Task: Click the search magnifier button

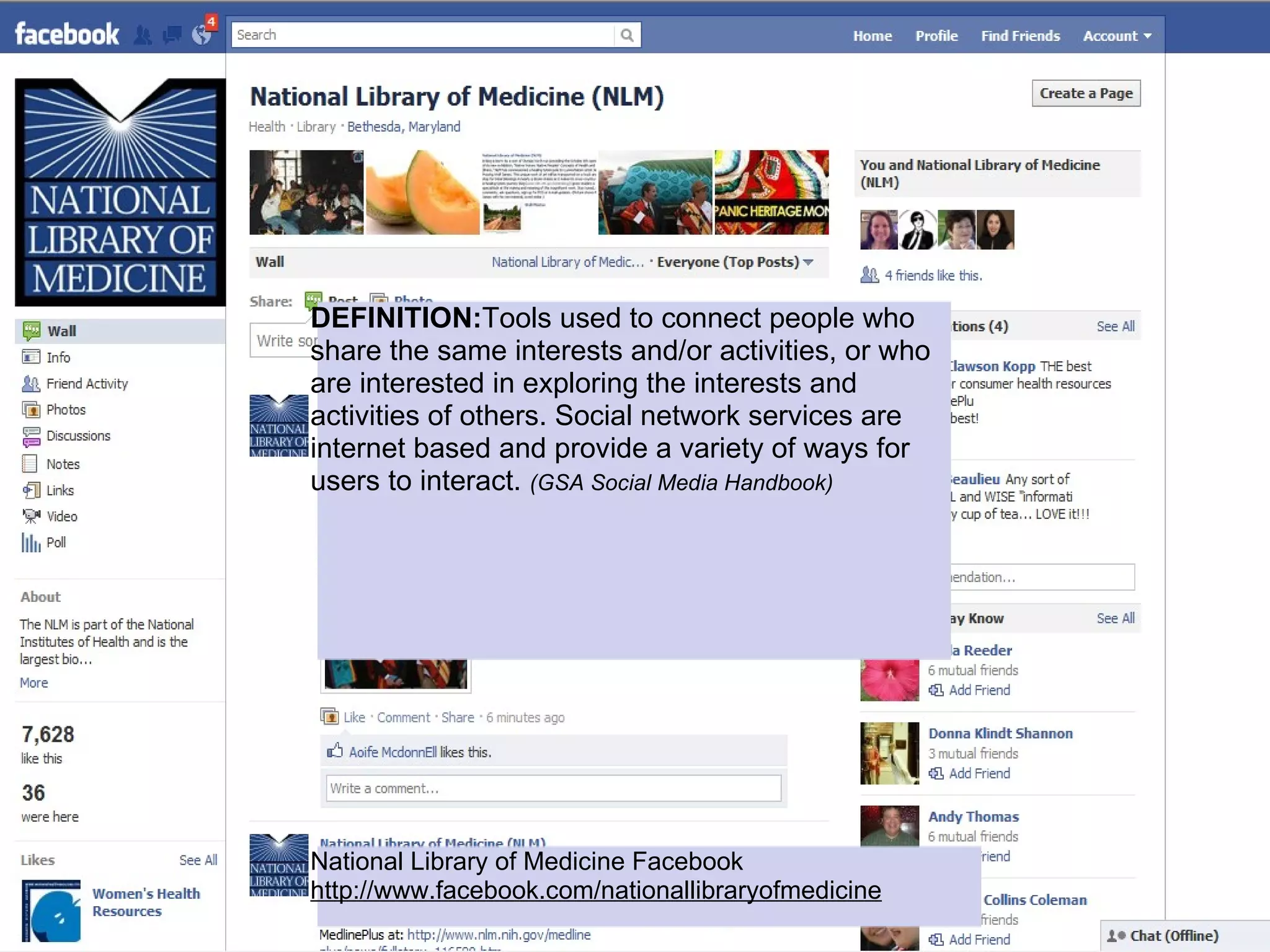Action: 627,35
